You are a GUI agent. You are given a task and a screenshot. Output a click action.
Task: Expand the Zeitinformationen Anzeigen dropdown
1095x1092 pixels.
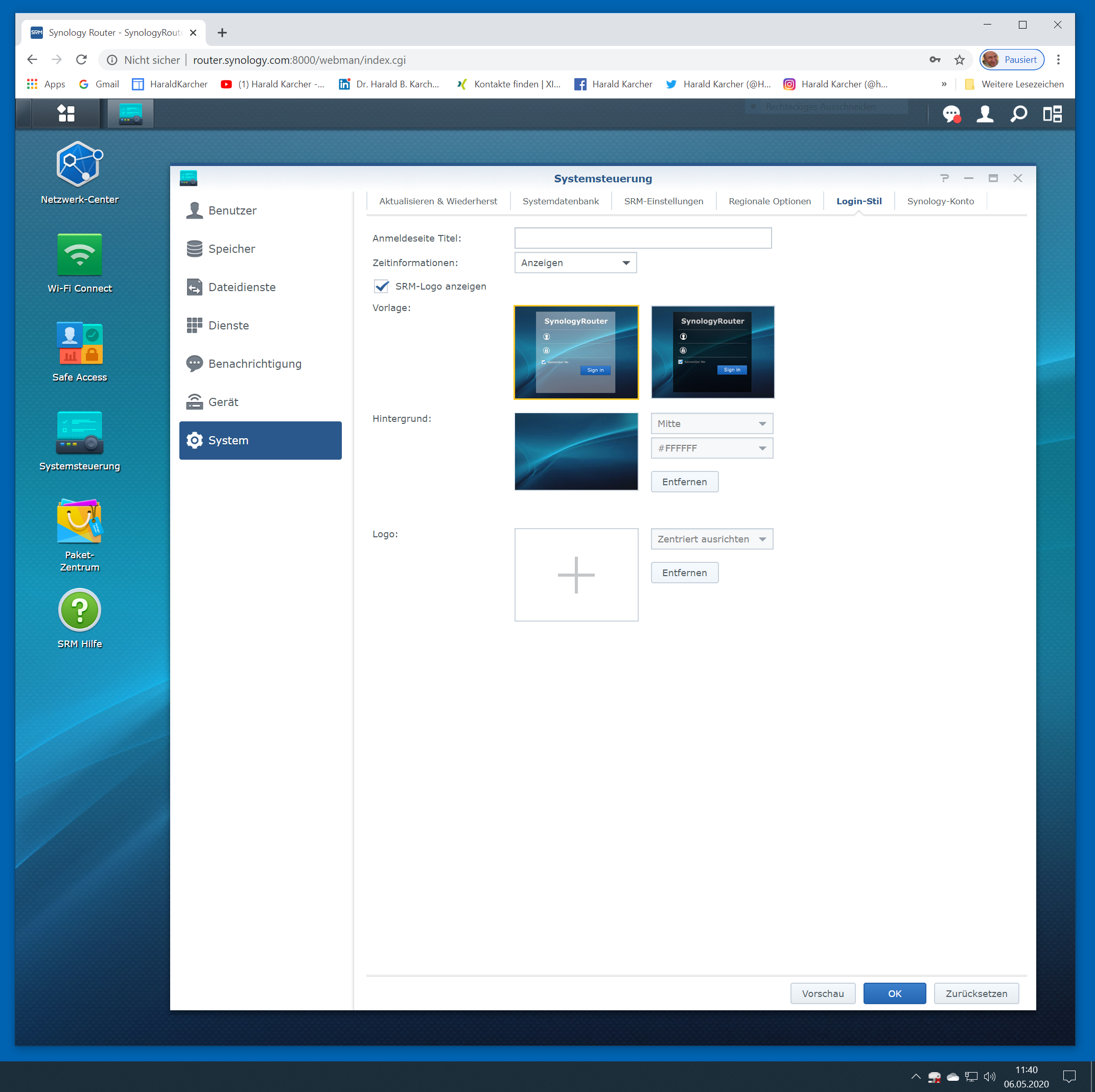point(575,263)
